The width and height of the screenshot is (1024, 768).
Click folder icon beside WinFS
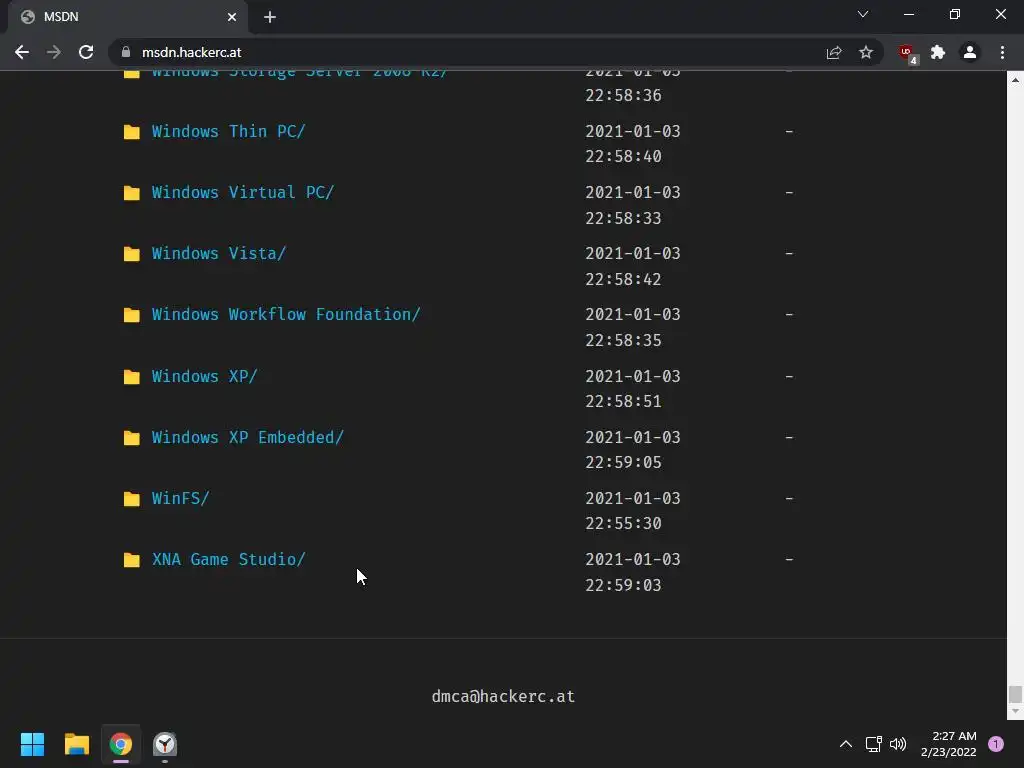[x=132, y=499]
